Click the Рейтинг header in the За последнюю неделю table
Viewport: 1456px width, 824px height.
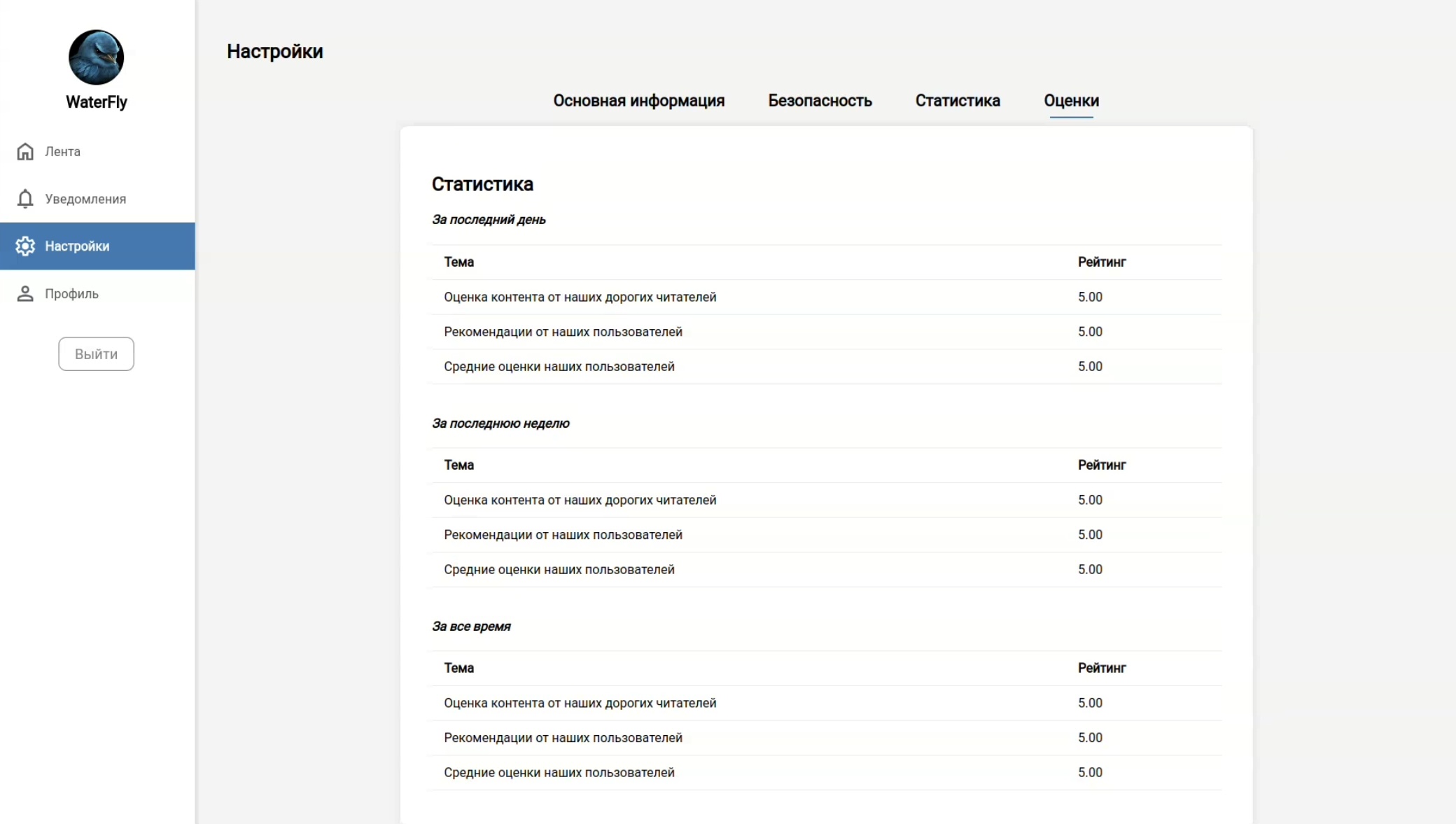point(1101,465)
